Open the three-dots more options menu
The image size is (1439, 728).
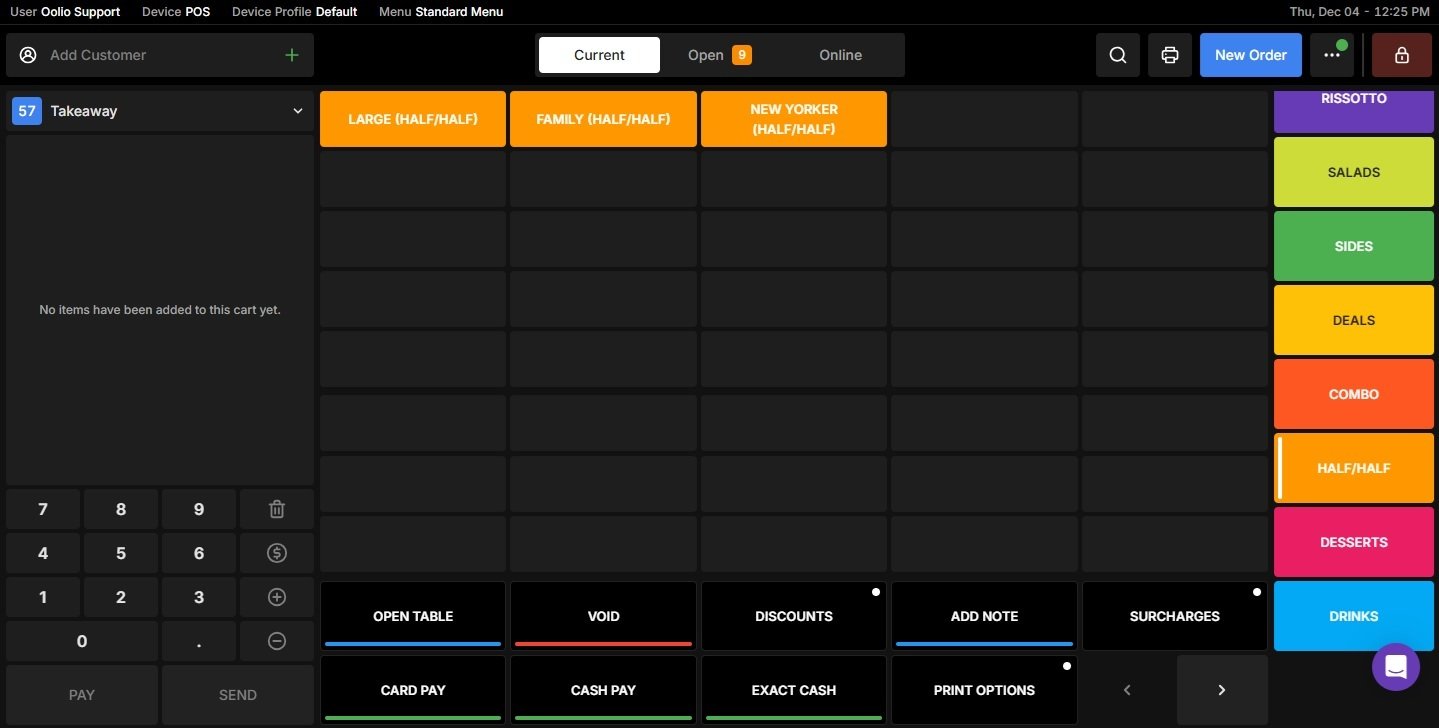point(1331,55)
